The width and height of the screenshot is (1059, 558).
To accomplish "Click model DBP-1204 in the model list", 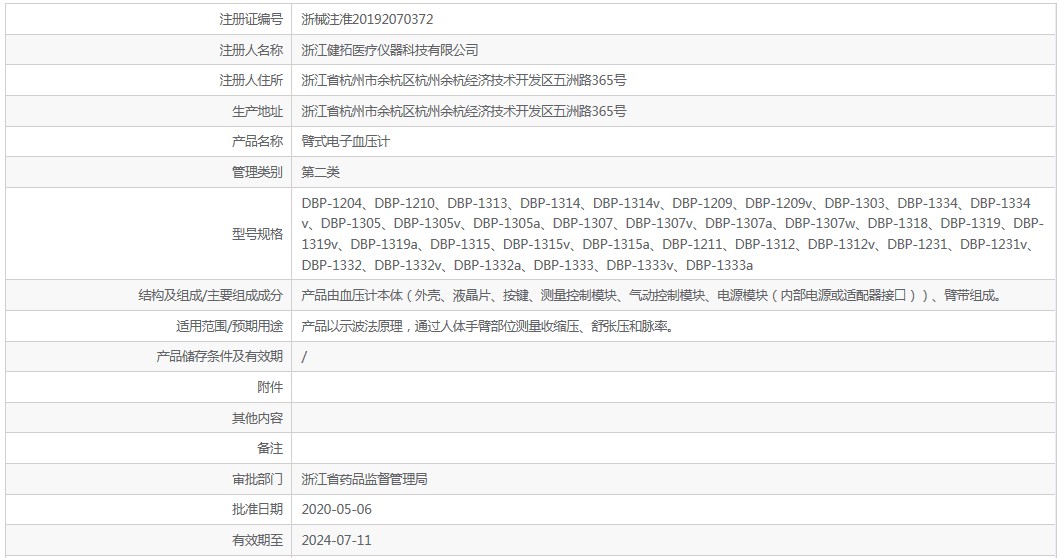I will click(332, 203).
